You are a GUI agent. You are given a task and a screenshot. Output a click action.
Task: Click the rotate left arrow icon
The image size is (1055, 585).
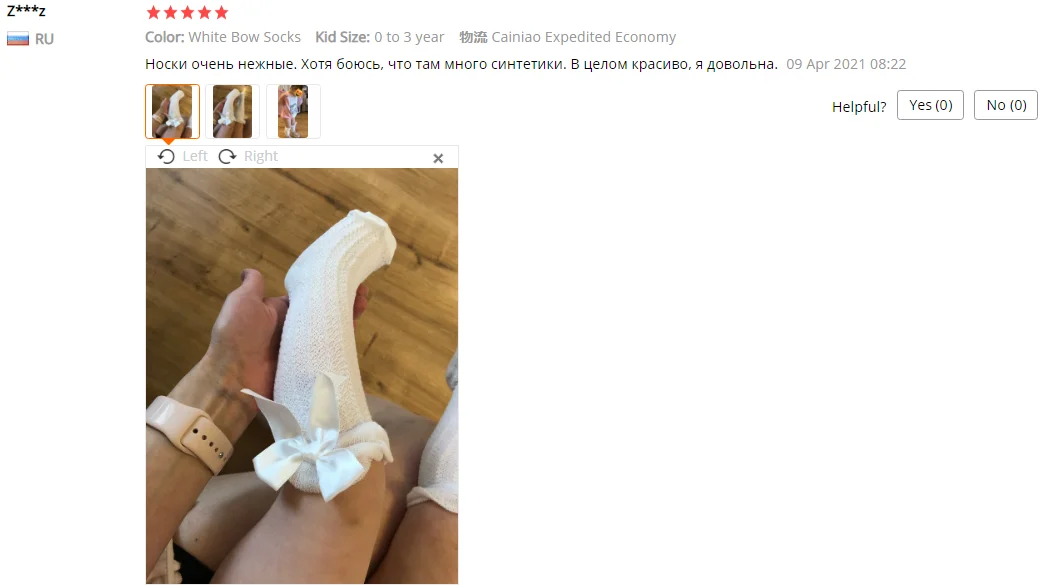coord(166,157)
